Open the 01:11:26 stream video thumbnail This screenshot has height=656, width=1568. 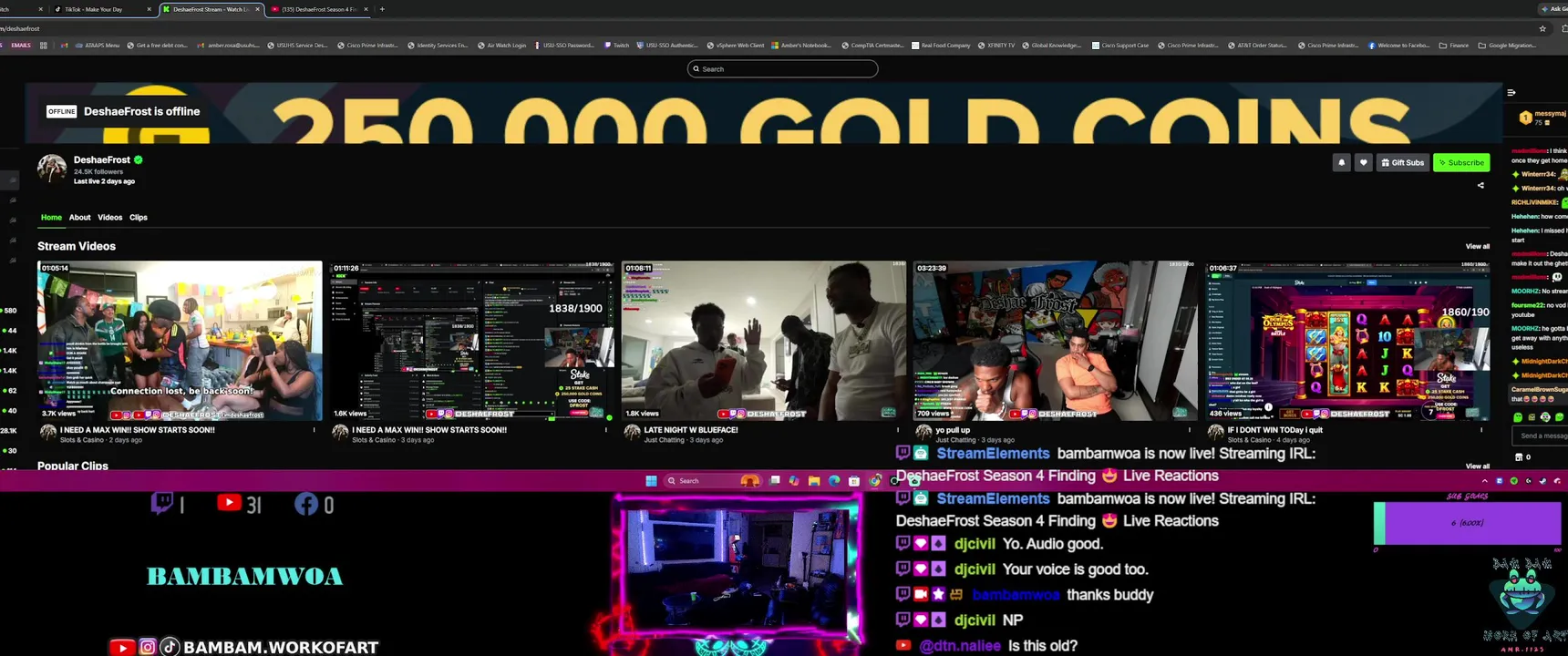pos(471,341)
